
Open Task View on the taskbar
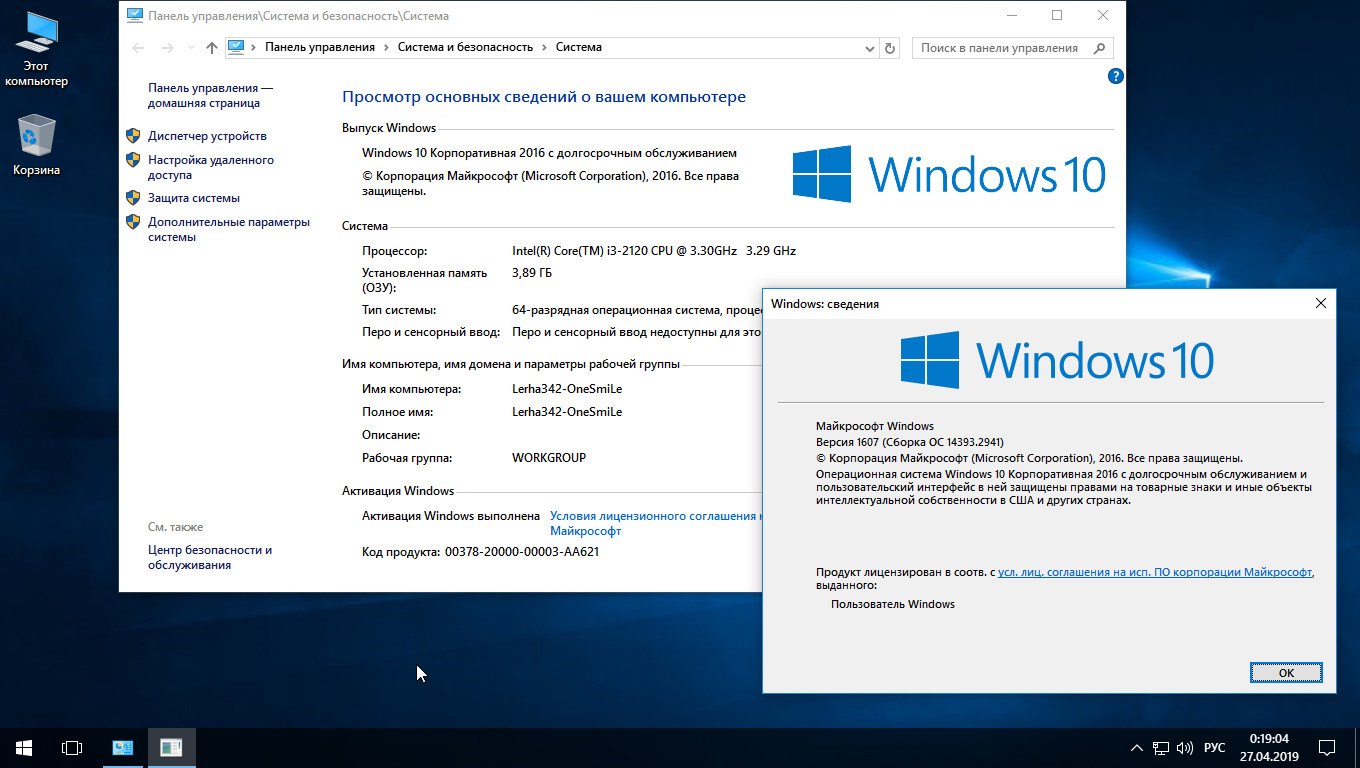point(72,747)
